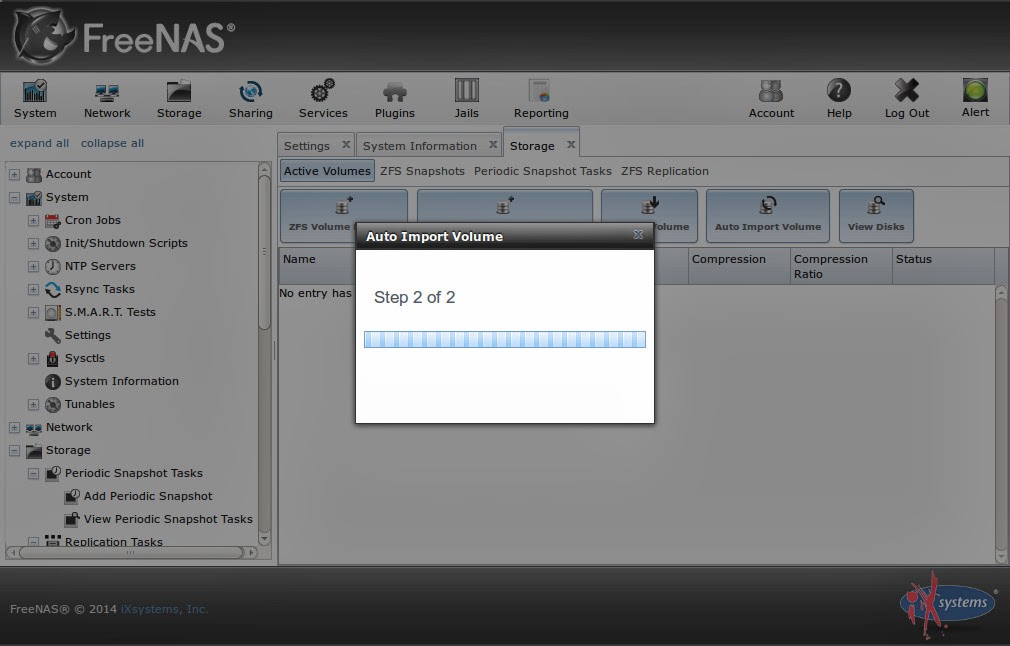Click the Step 2 progress bar
The image size is (1010, 646).
pos(504,339)
